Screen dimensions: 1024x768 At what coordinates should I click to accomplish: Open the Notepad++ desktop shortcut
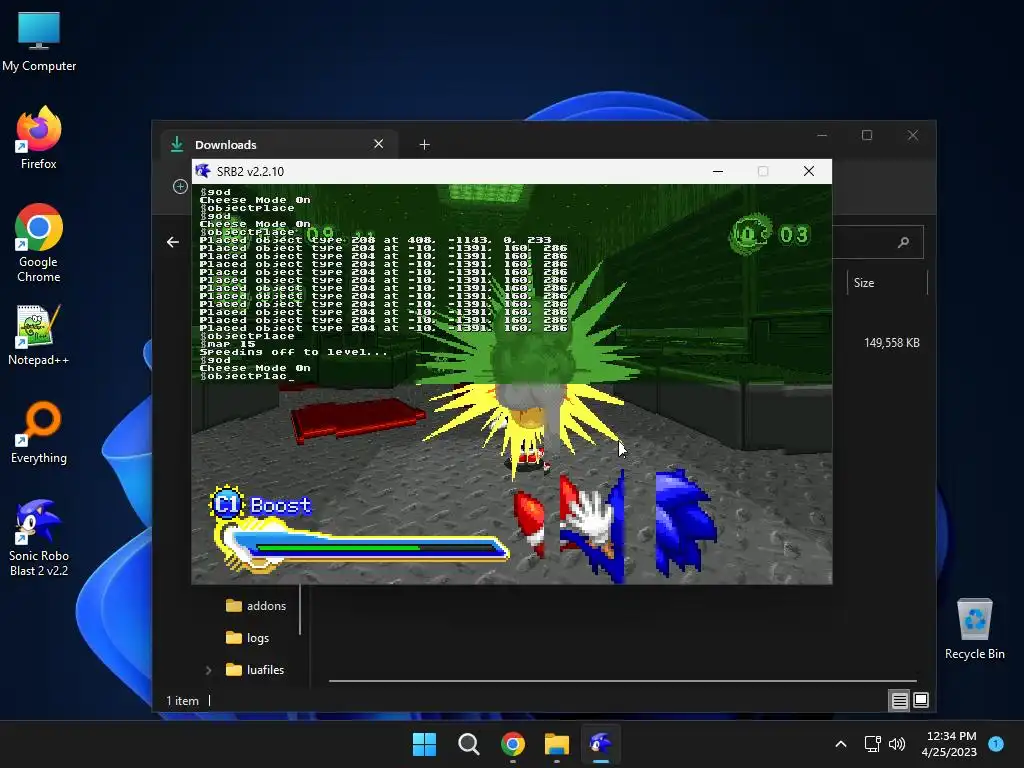pyautogui.click(x=39, y=335)
